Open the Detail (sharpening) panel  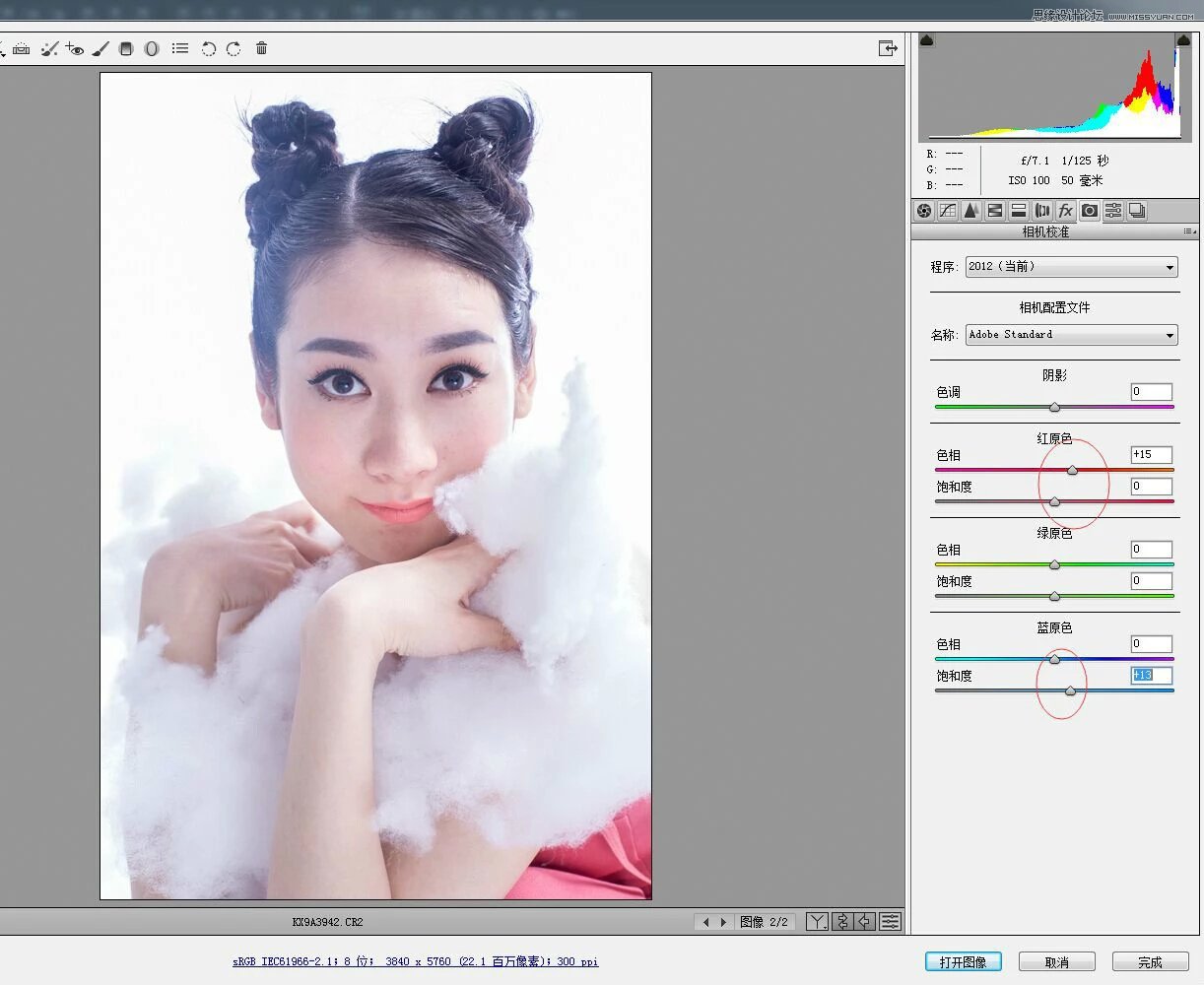click(971, 211)
